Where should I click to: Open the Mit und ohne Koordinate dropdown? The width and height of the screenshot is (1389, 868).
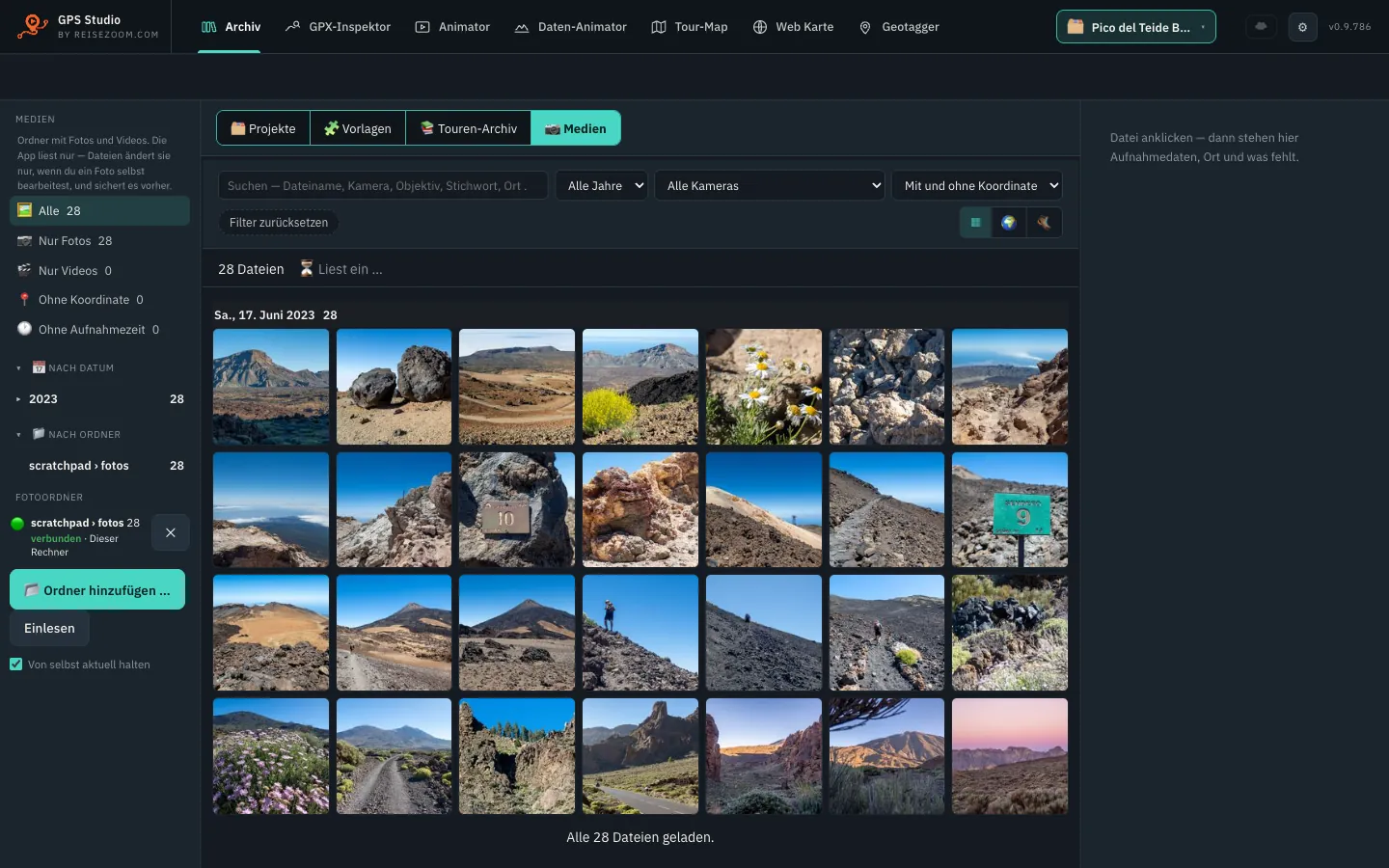point(977,185)
